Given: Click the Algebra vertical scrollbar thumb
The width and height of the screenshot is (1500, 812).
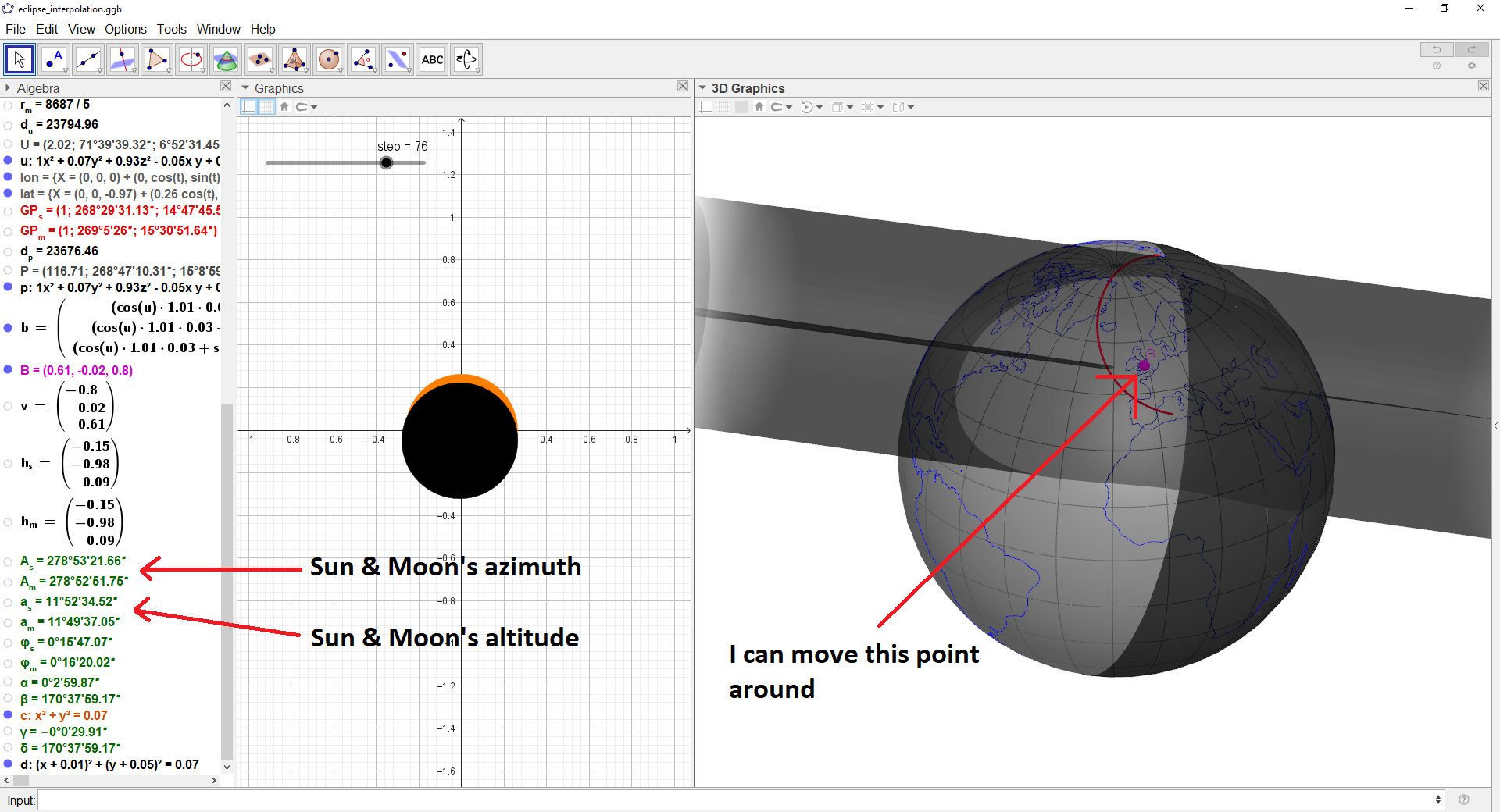Looking at the screenshot, I should [227, 582].
